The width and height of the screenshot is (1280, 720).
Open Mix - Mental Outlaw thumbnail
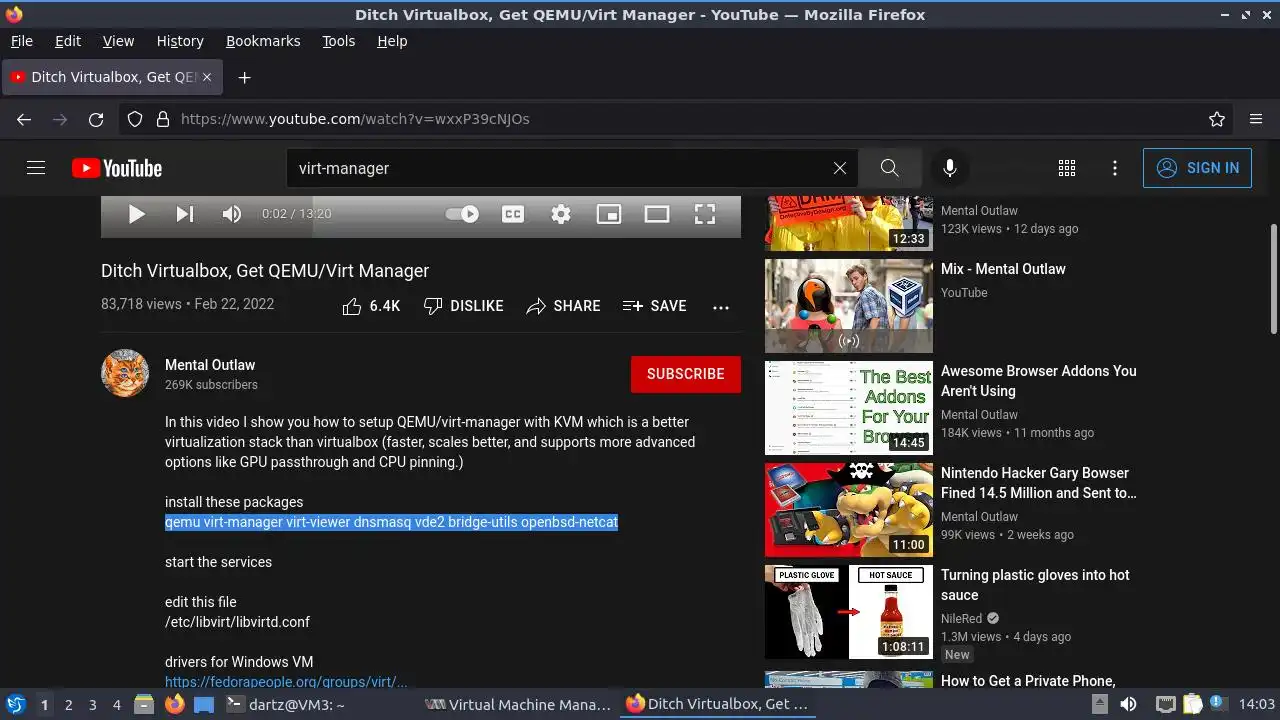point(849,306)
